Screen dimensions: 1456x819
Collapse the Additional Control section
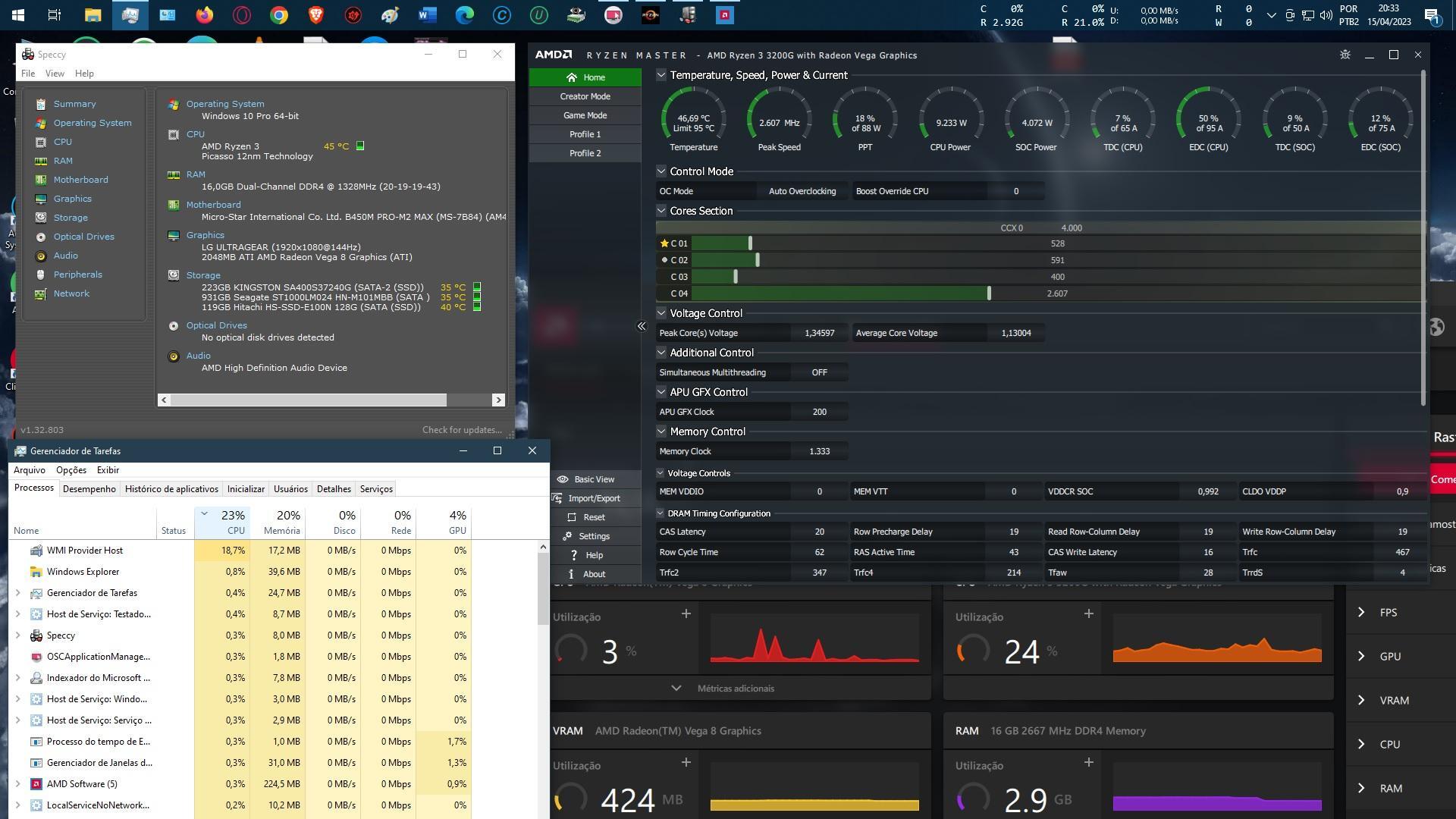pyautogui.click(x=661, y=353)
